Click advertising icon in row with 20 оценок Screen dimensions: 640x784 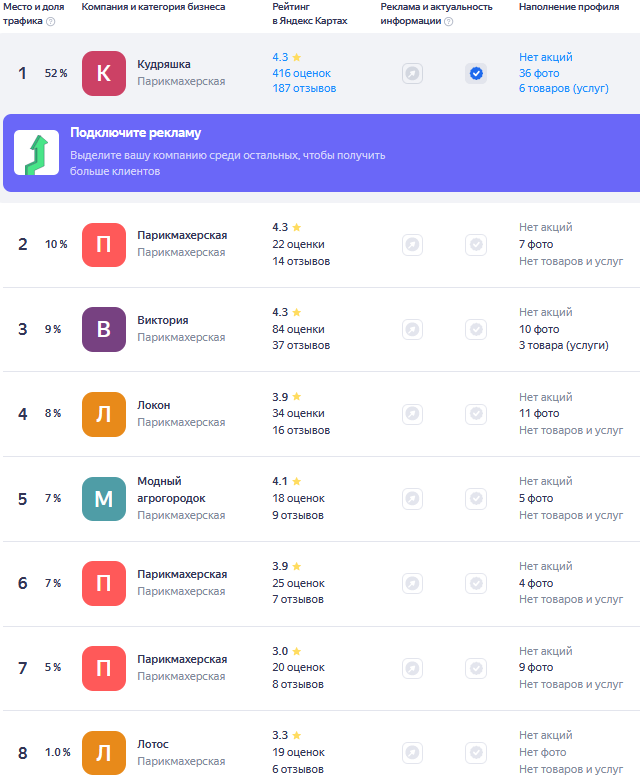(x=412, y=668)
